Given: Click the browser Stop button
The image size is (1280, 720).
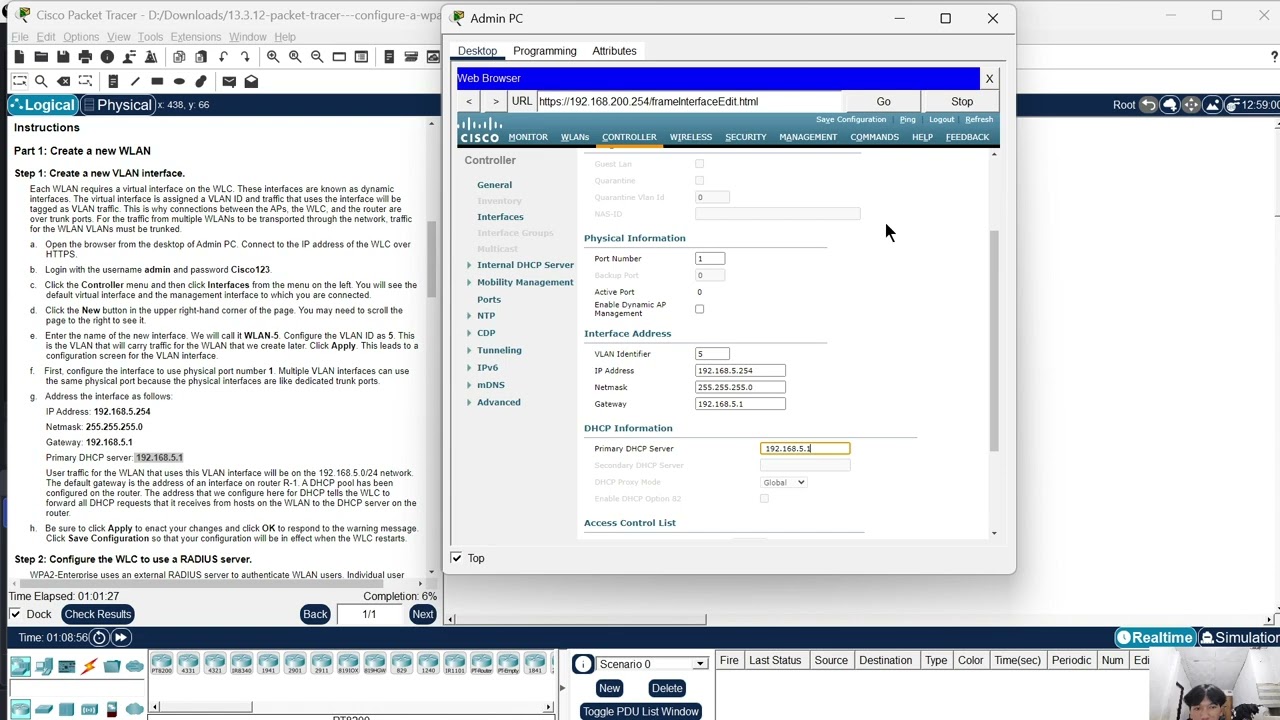Looking at the screenshot, I should 962,101.
